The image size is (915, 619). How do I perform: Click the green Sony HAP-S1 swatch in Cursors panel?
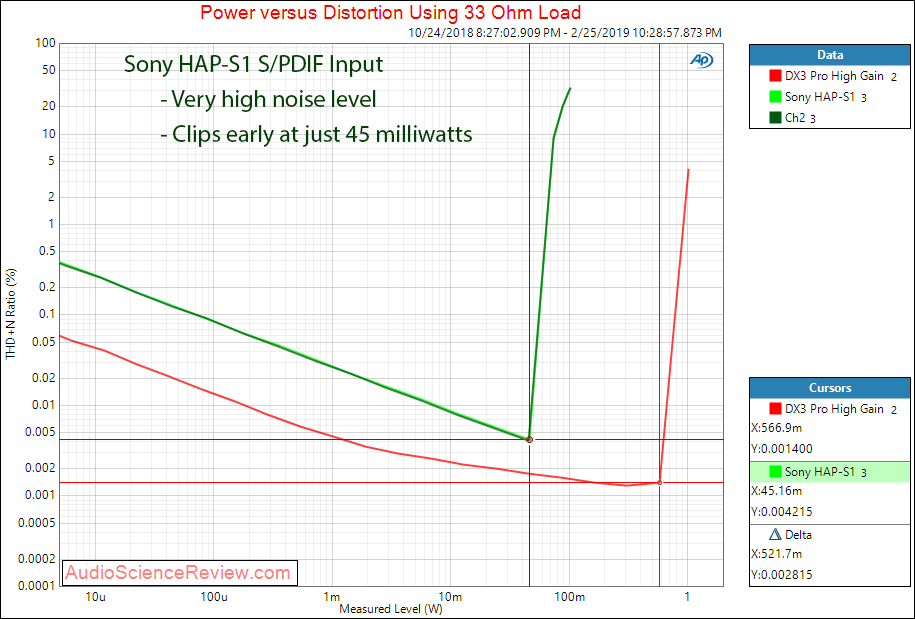(x=775, y=471)
